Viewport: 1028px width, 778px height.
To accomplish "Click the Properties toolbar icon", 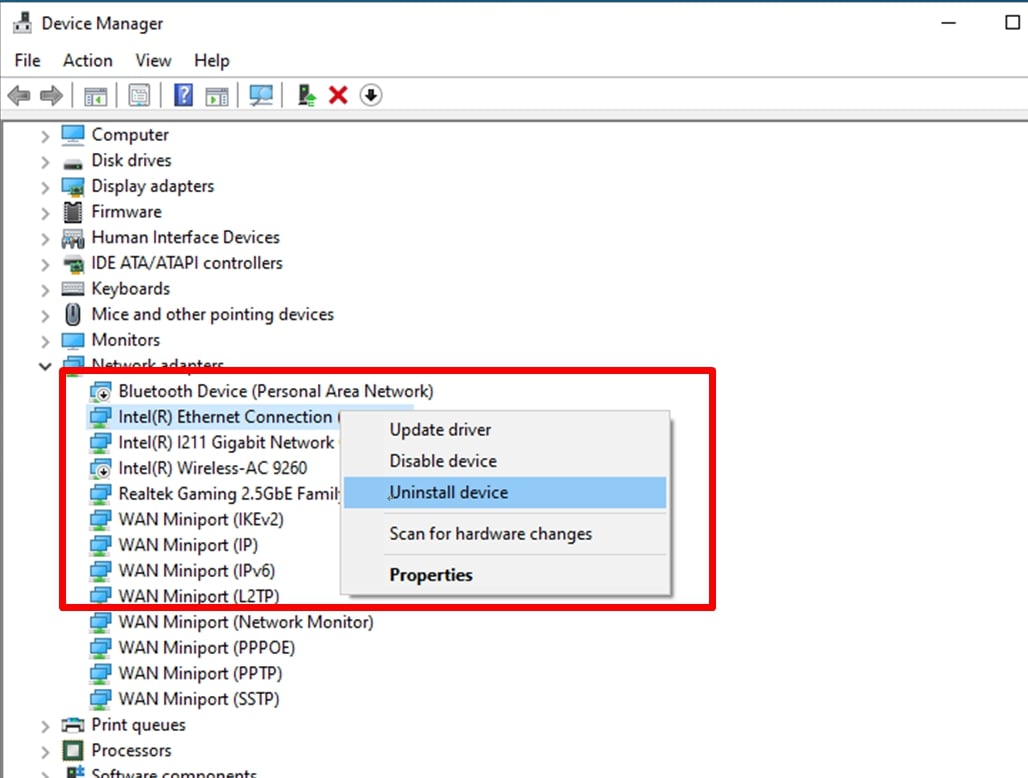I will pos(139,95).
